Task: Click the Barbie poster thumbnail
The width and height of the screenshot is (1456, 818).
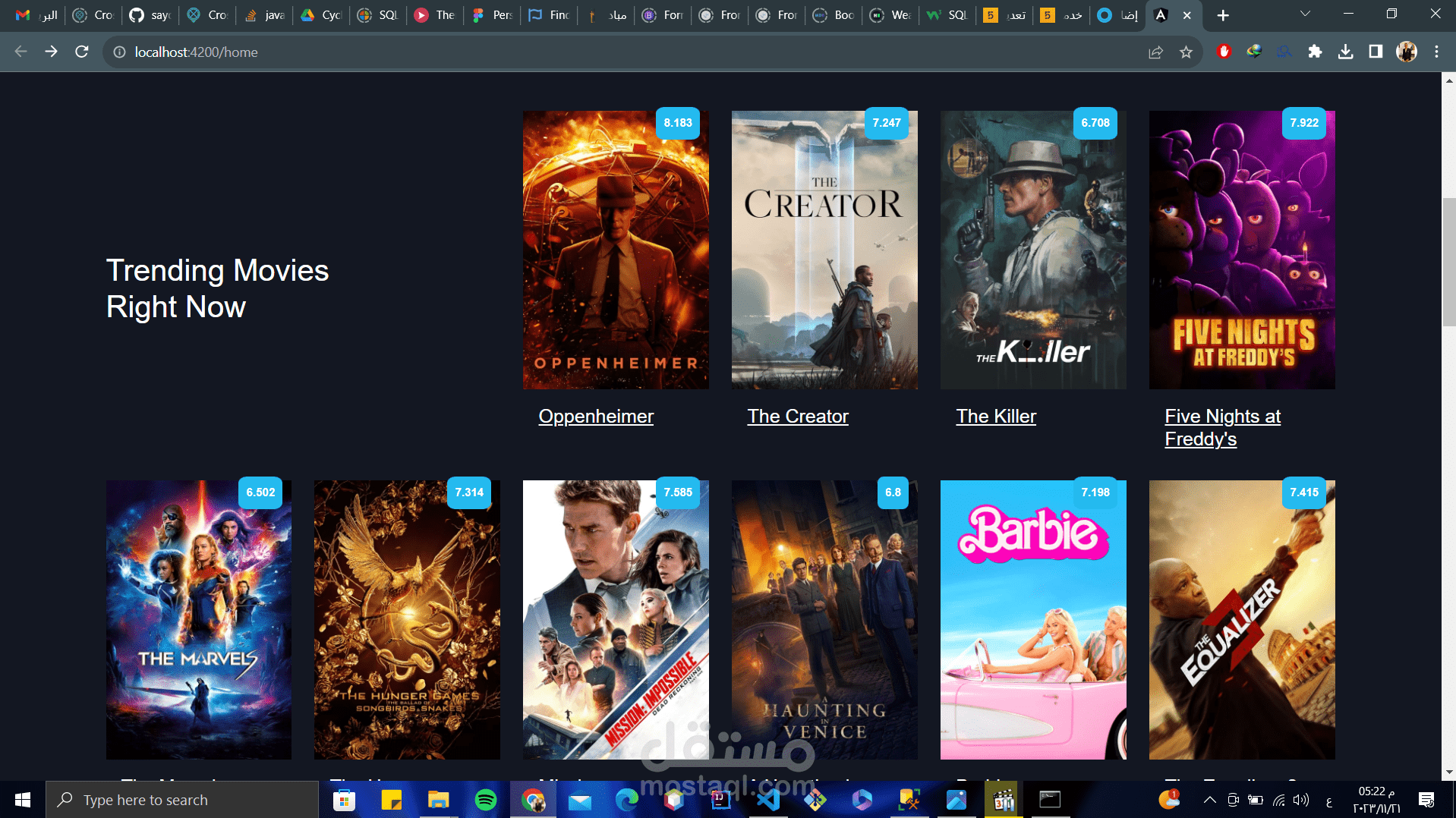Action: [1033, 620]
